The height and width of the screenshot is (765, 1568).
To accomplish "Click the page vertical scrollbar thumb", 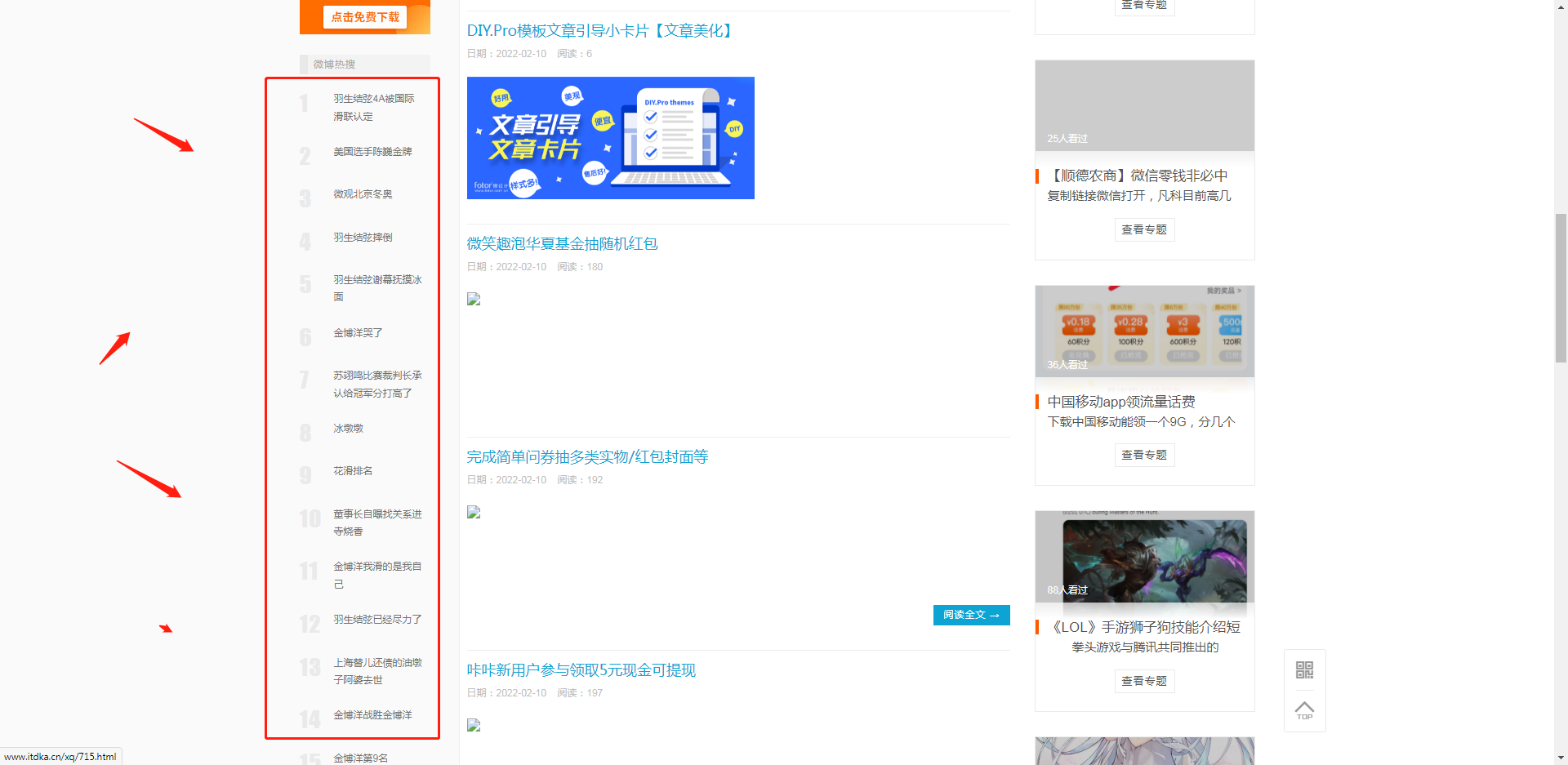I will point(1561,287).
